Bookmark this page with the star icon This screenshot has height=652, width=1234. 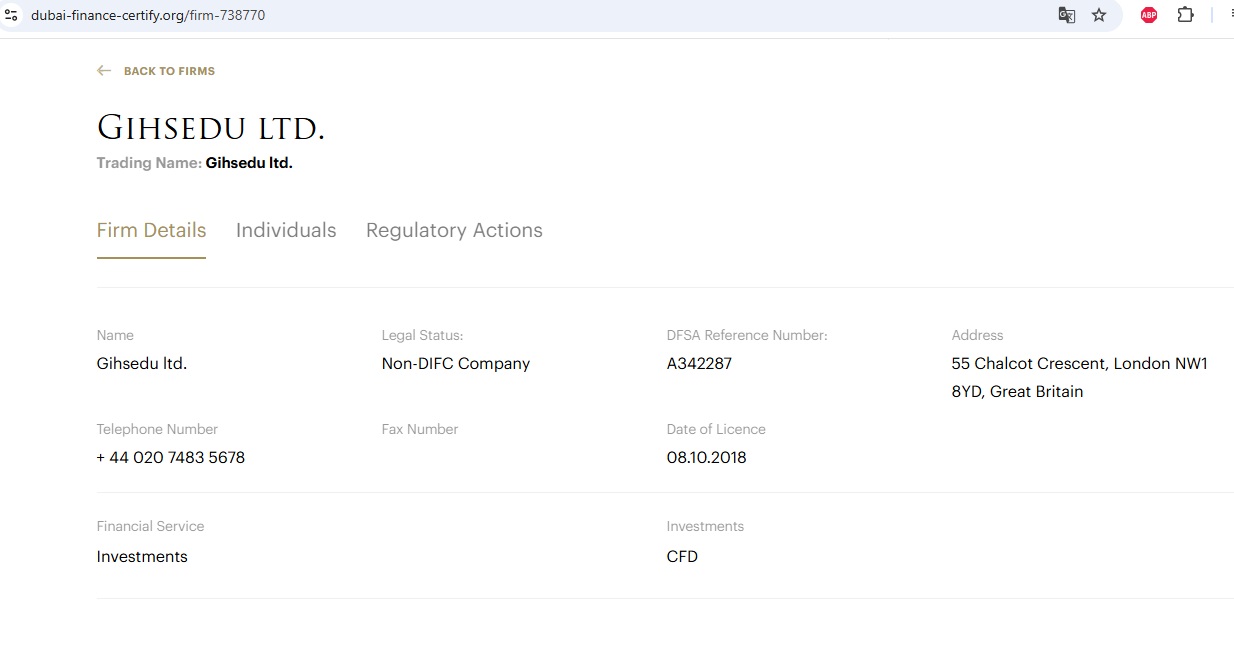[1099, 15]
